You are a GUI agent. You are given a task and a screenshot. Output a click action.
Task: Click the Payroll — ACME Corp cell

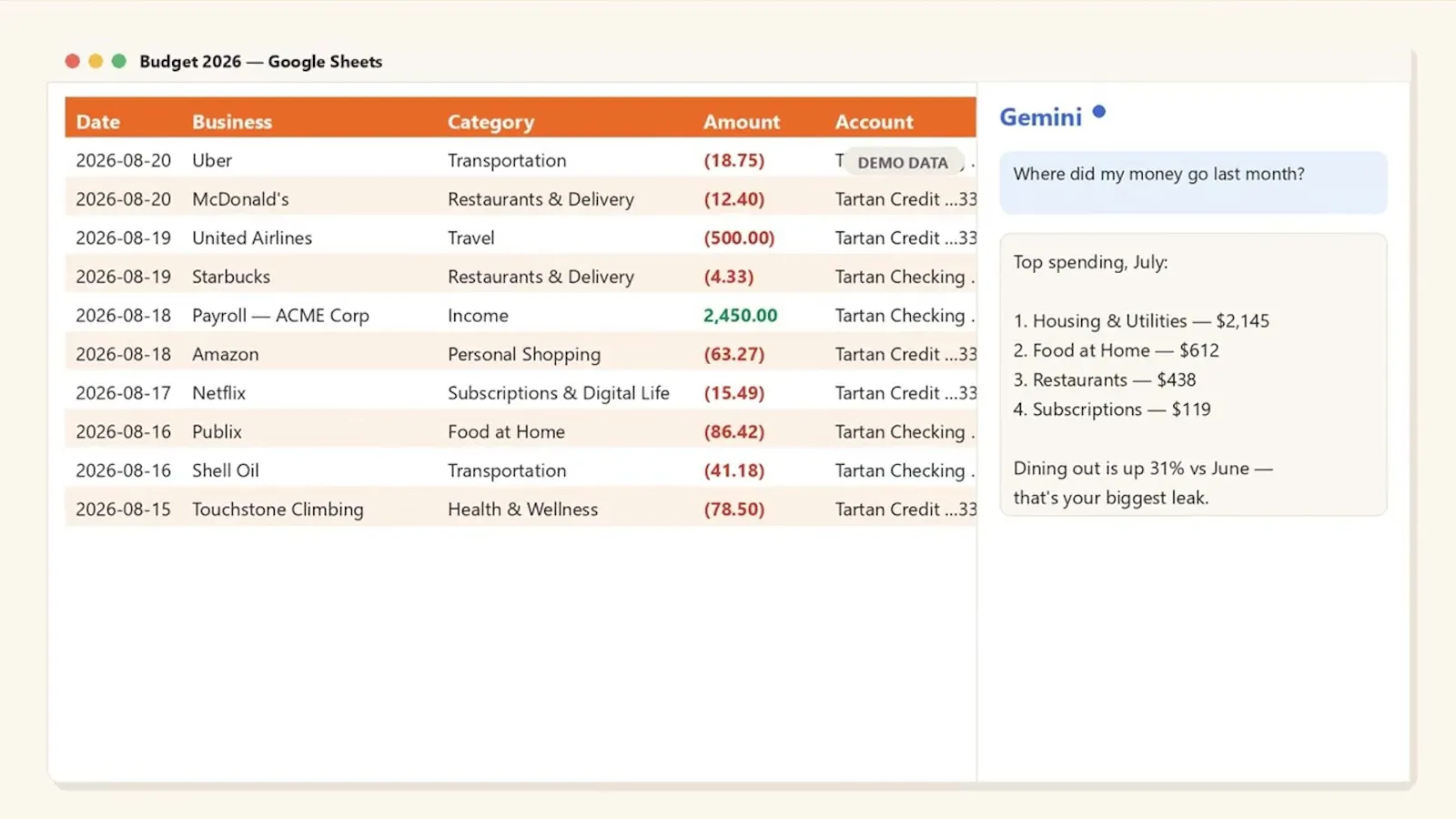click(280, 316)
